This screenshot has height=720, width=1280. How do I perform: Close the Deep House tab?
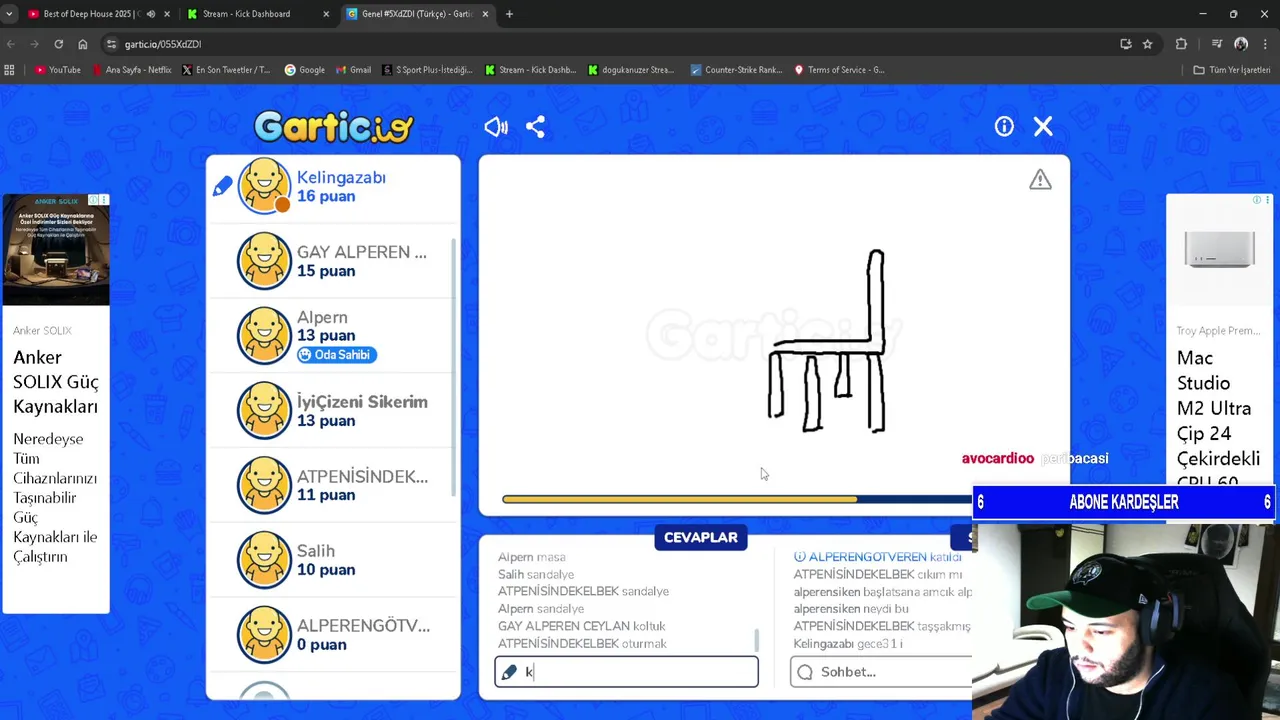click(x=167, y=14)
